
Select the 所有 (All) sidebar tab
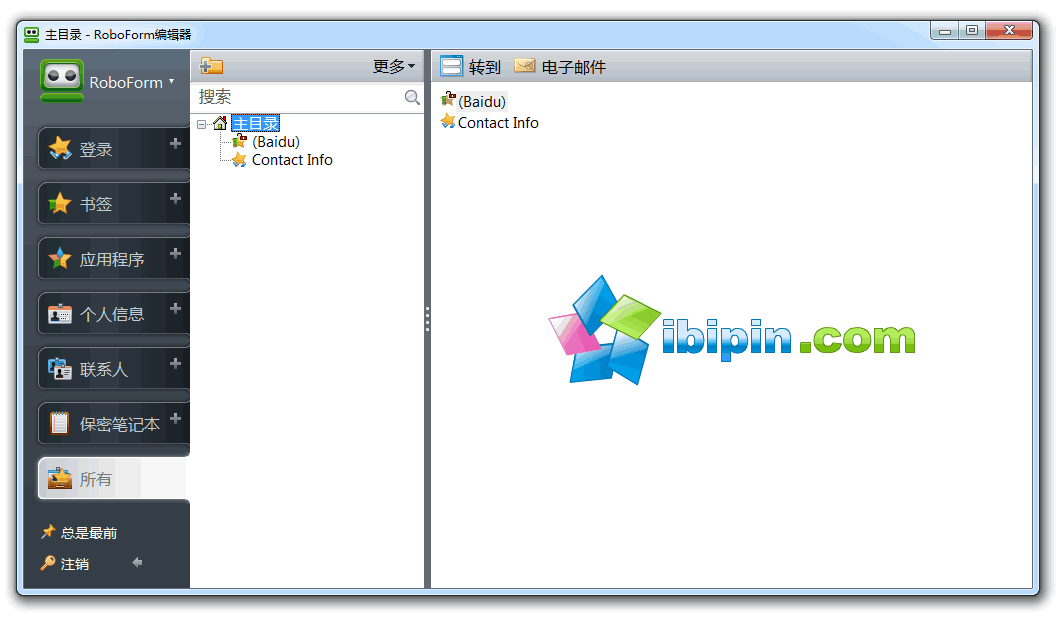(x=113, y=478)
